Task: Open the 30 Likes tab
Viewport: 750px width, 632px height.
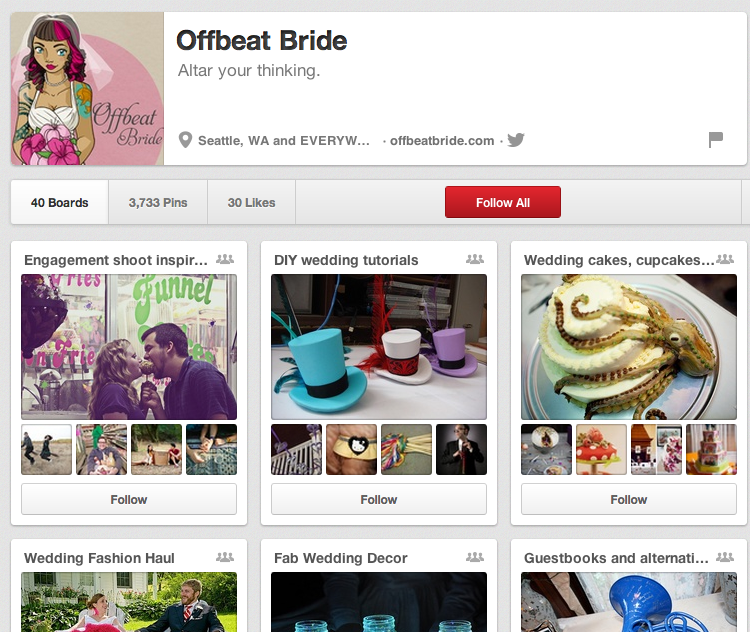Action: click(x=252, y=202)
